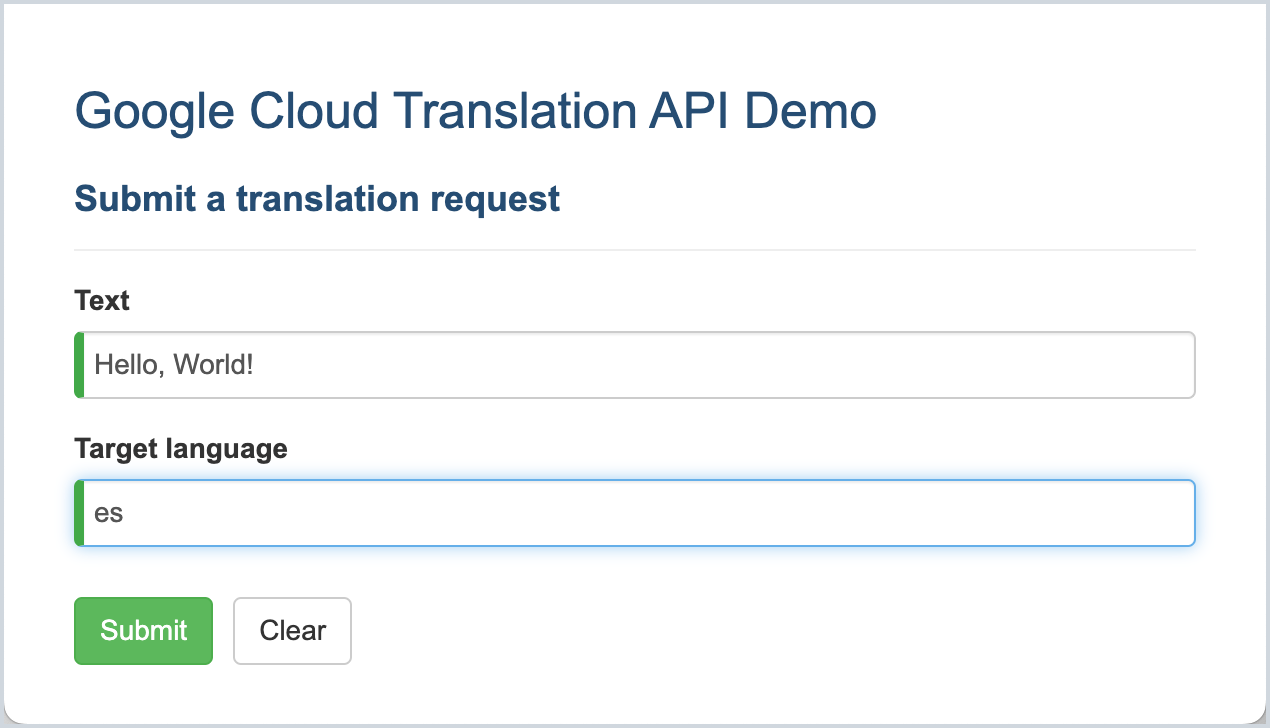
Task: Click the Target language input showing es
Action: tap(635, 513)
